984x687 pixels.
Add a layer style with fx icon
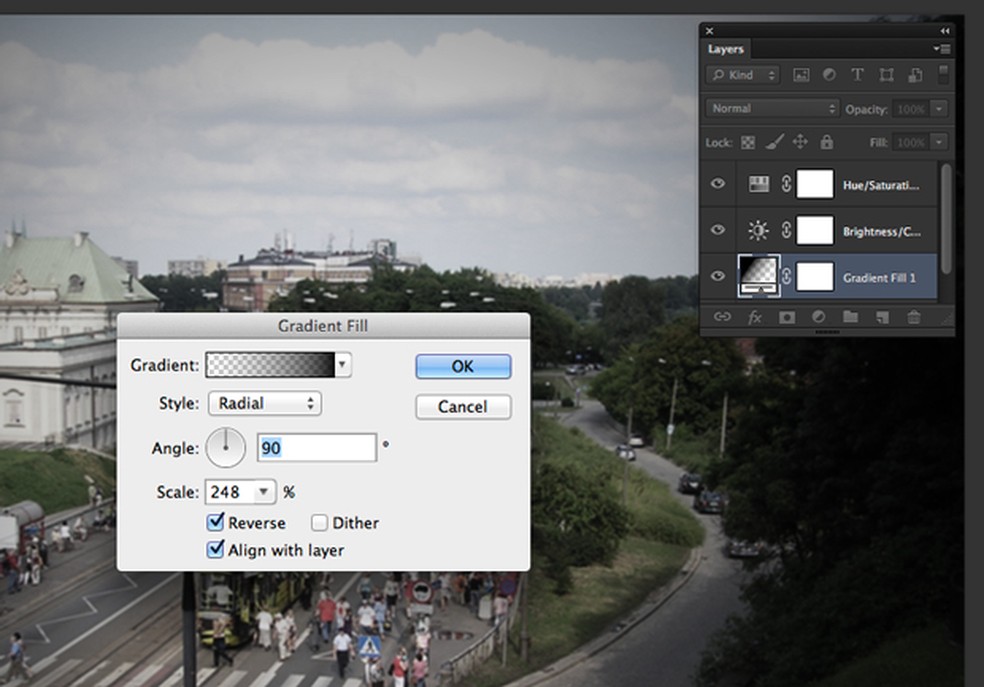[x=755, y=317]
